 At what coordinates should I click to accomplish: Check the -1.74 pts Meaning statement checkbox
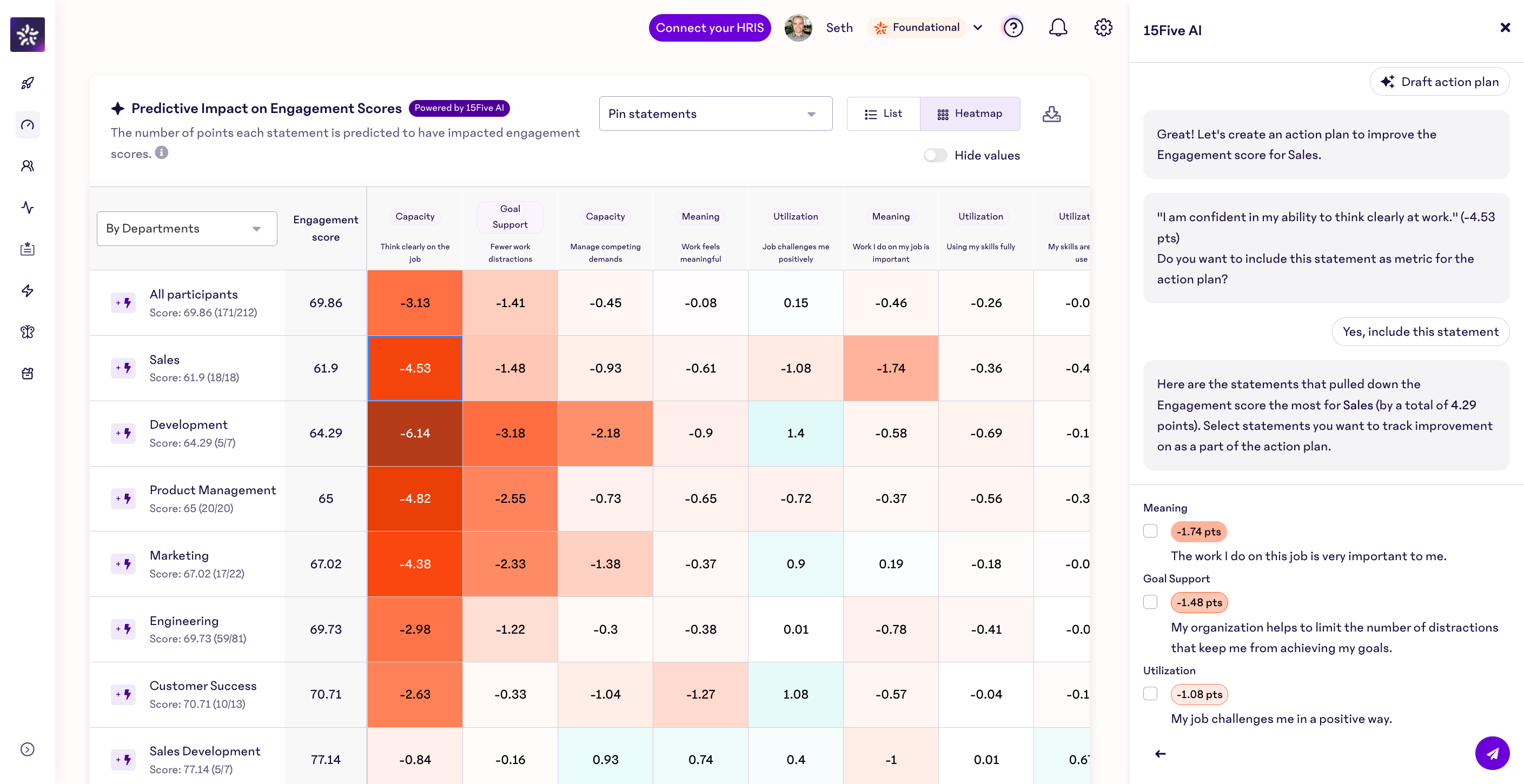[1150, 531]
